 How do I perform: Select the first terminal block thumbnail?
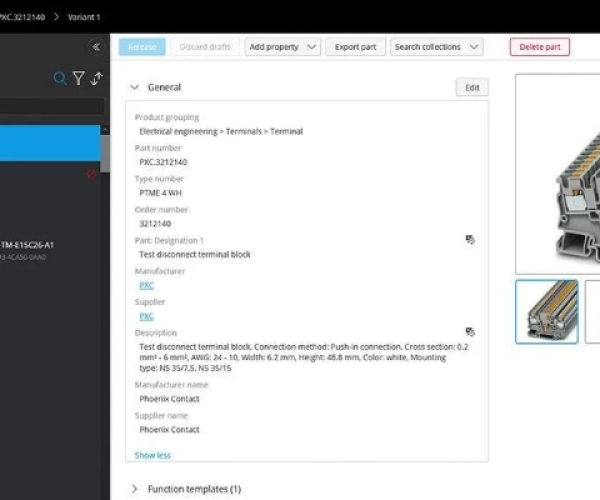(x=546, y=312)
